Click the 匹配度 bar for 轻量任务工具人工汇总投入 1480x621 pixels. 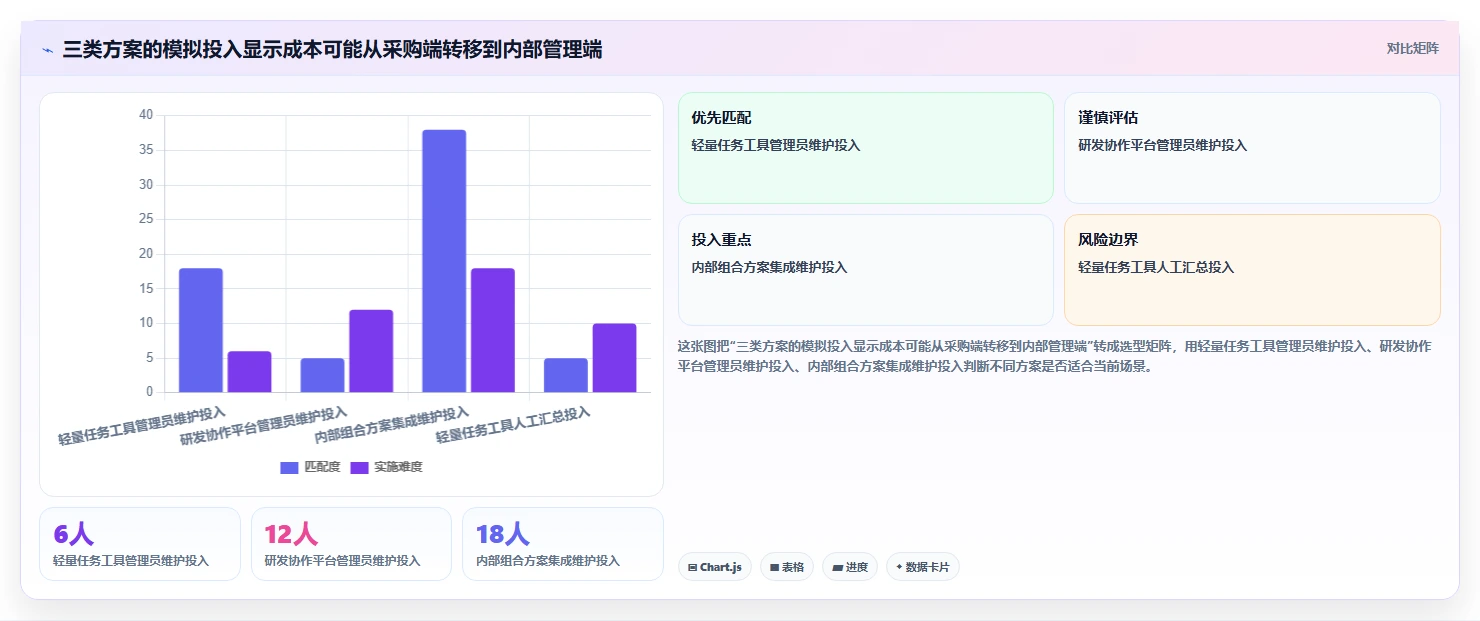[566, 375]
